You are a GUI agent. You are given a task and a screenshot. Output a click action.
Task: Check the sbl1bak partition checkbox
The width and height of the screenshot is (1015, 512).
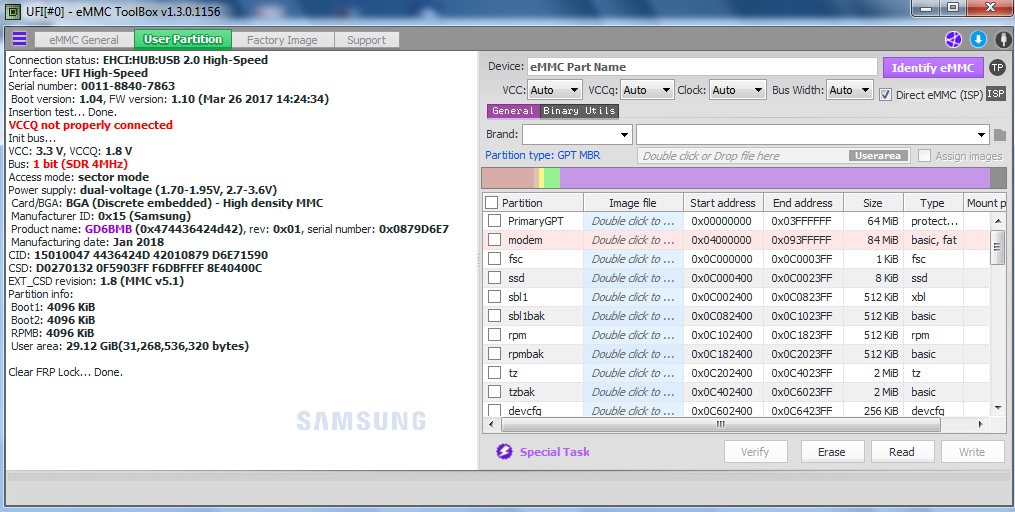click(495, 316)
